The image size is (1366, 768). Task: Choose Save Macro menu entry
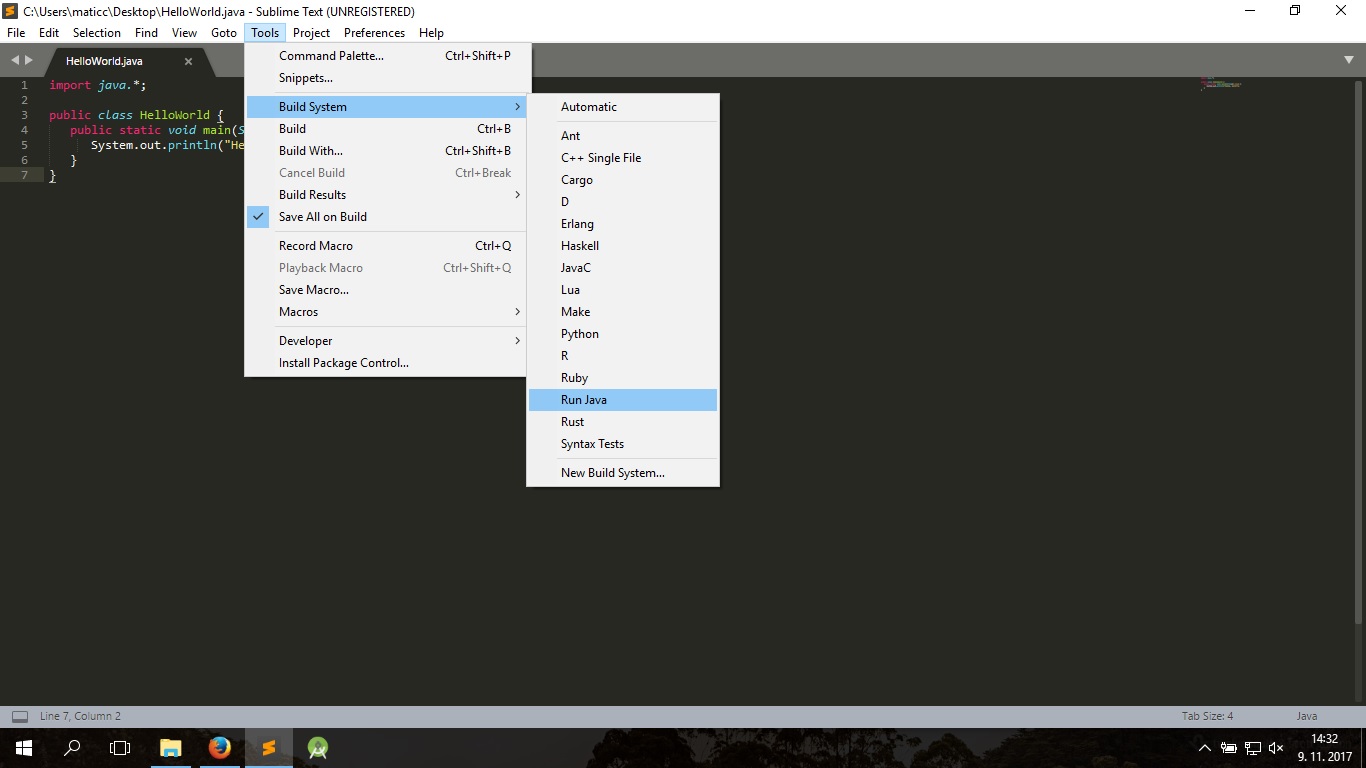[x=385, y=290]
